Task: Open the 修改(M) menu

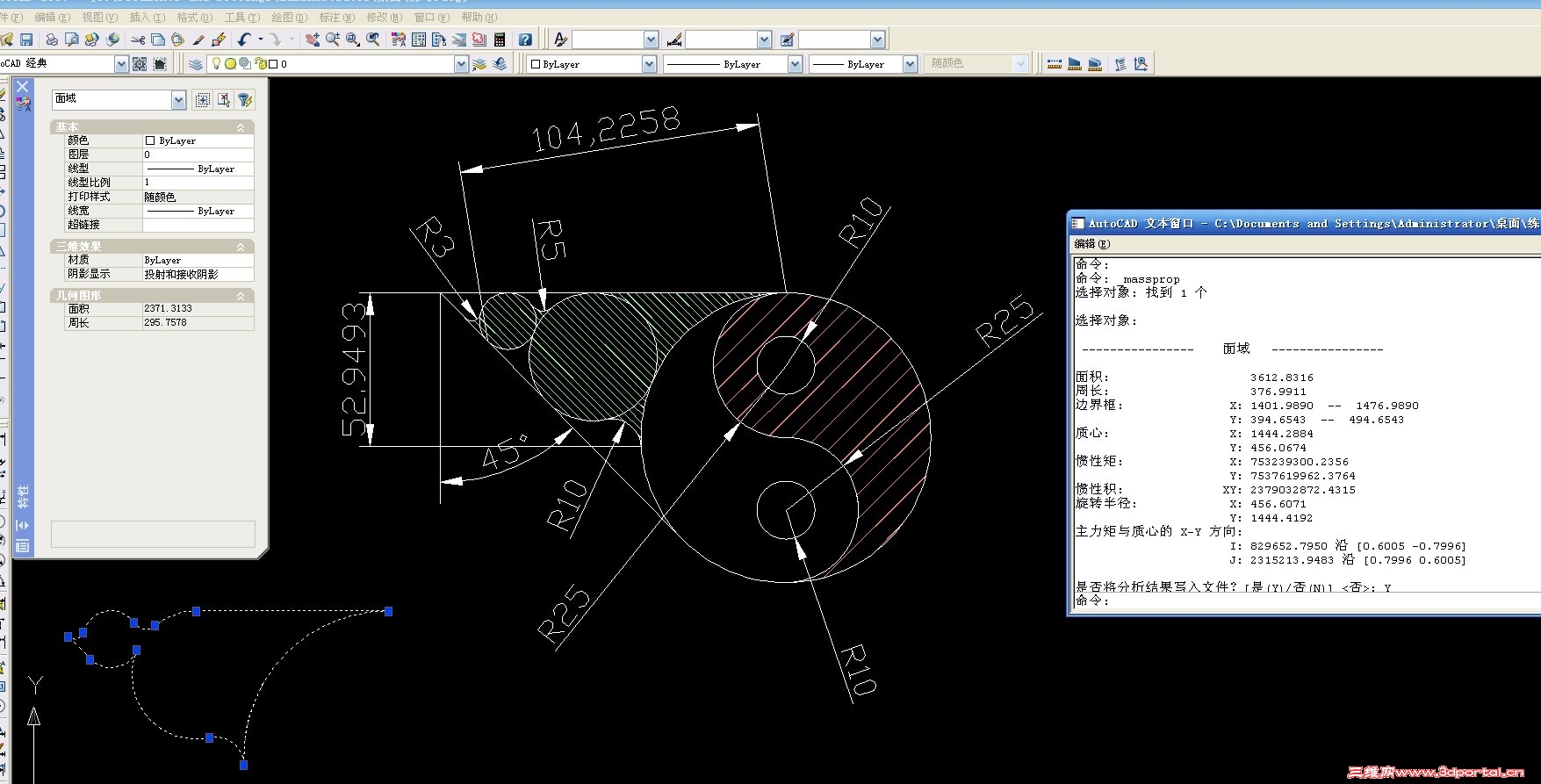Action: [385, 17]
